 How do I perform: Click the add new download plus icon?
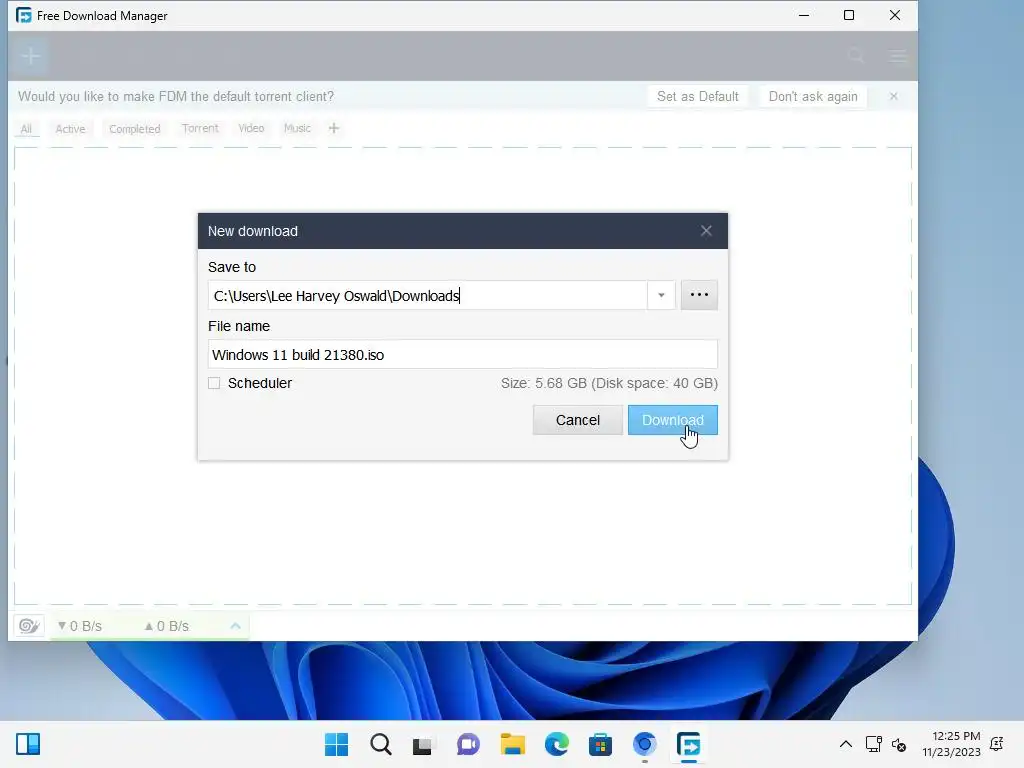click(x=31, y=56)
